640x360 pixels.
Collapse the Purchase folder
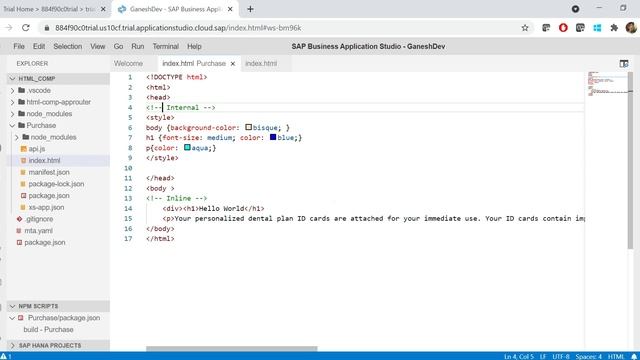coord(12,125)
